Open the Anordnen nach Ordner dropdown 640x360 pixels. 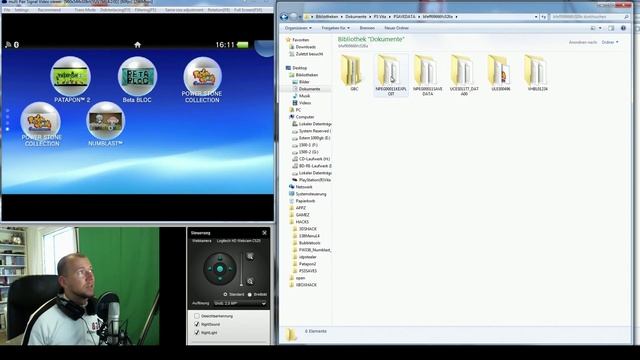[x=610, y=42]
